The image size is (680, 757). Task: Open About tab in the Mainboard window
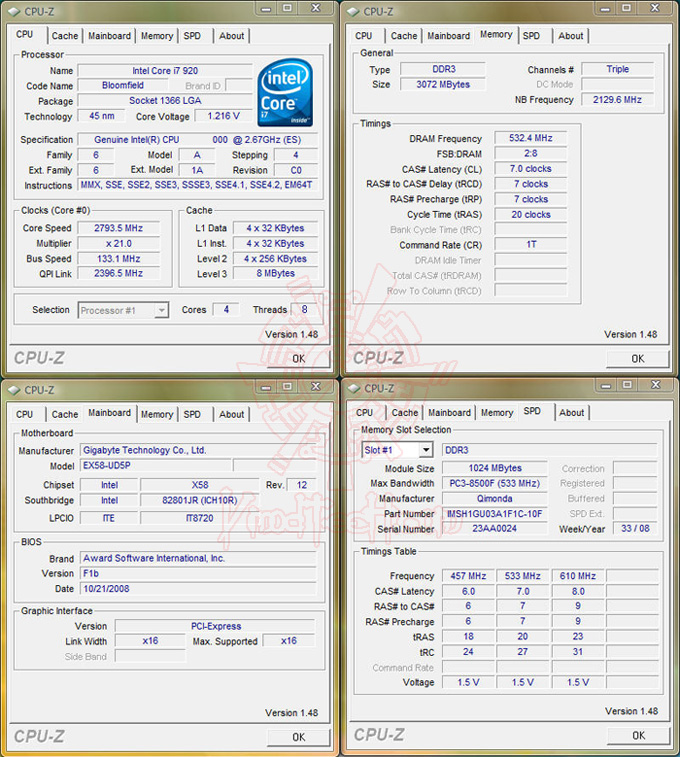tap(232, 414)
